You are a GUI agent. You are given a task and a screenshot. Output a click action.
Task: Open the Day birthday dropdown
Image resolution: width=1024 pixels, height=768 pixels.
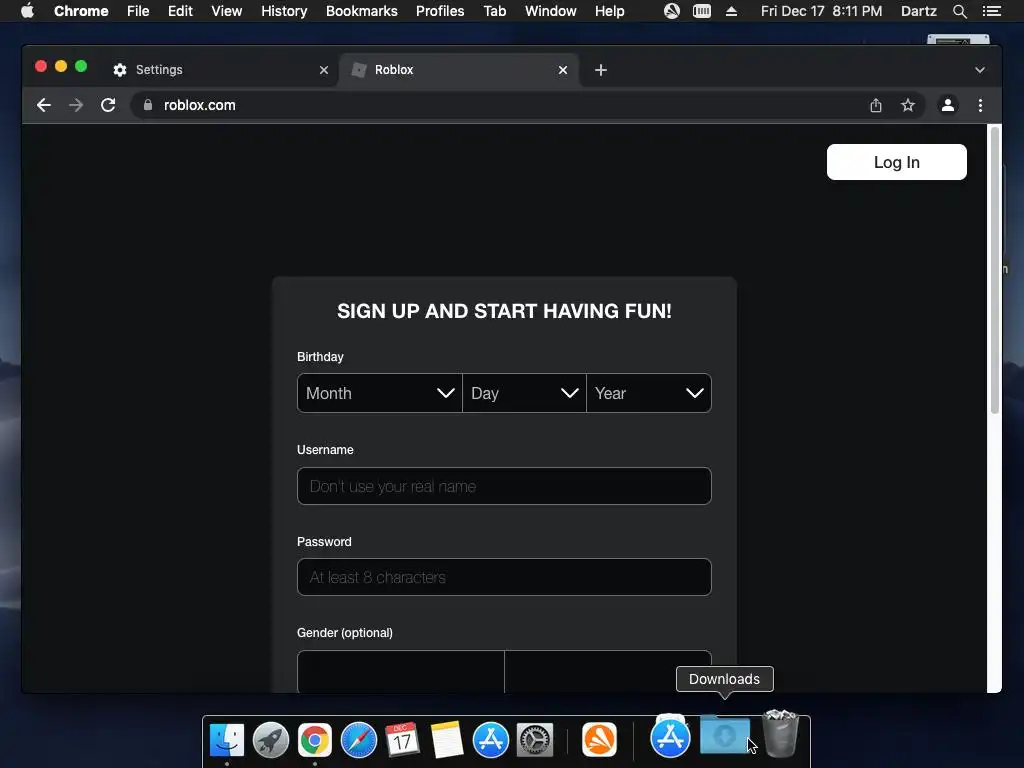524,393
